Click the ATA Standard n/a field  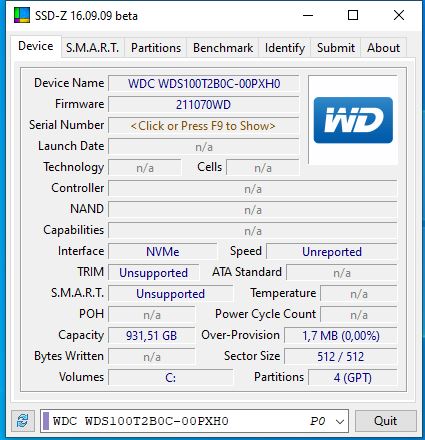coord(342,273)
